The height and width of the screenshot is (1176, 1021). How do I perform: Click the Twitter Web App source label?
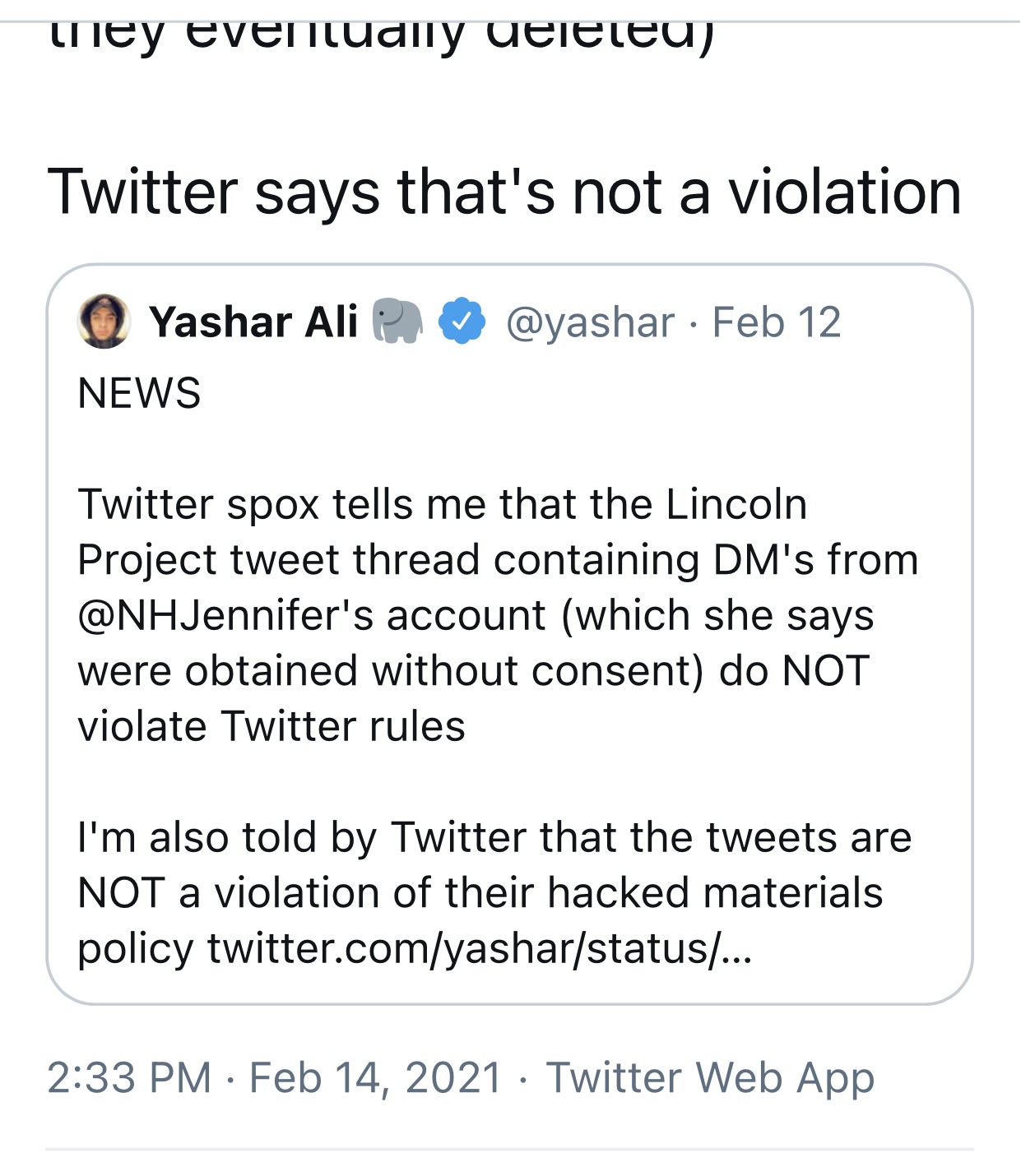710,1077
